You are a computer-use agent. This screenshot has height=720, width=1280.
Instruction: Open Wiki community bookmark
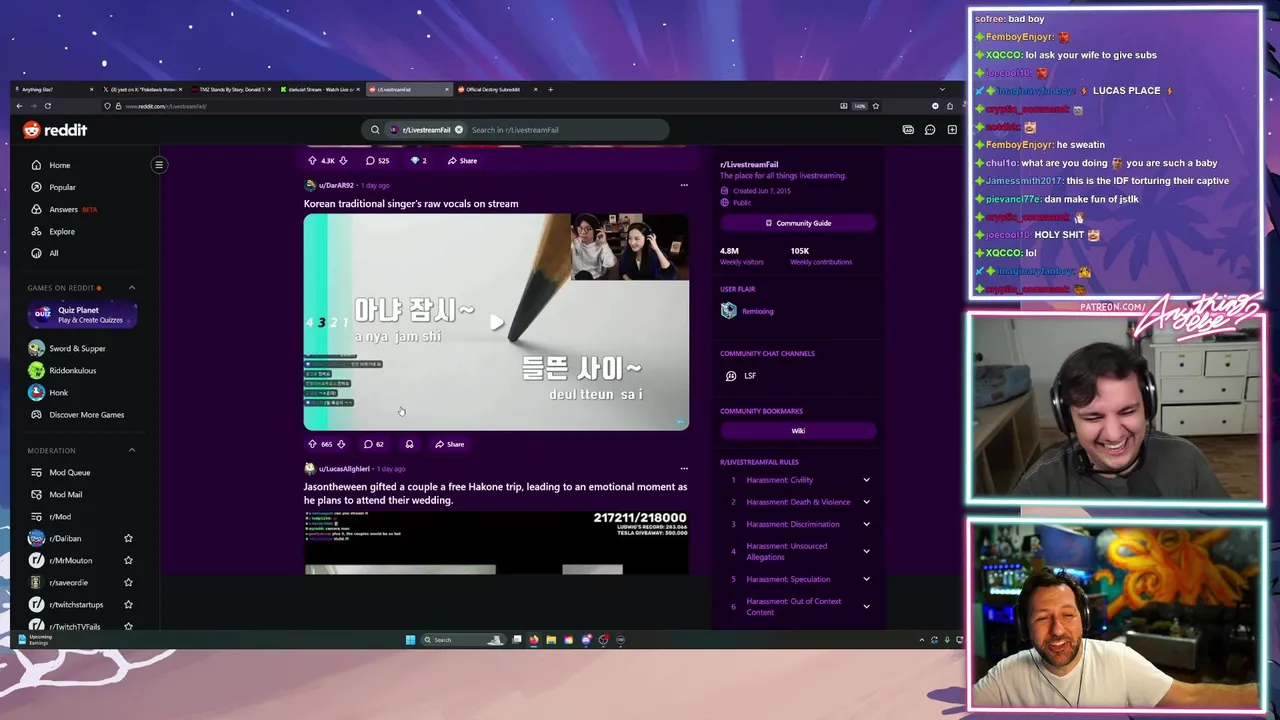(x=798, y=431)
